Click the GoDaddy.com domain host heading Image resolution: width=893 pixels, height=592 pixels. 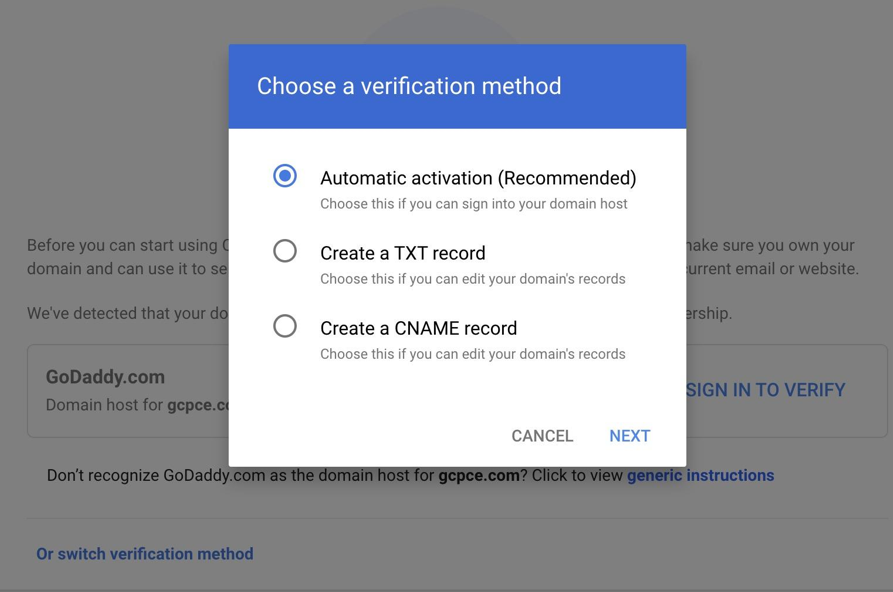click(105, 377)
